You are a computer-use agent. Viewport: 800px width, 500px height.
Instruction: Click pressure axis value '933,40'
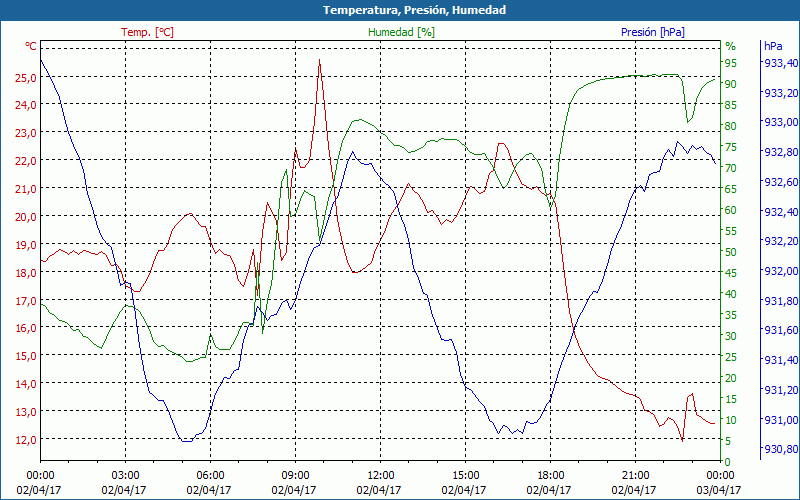[781, 63]
